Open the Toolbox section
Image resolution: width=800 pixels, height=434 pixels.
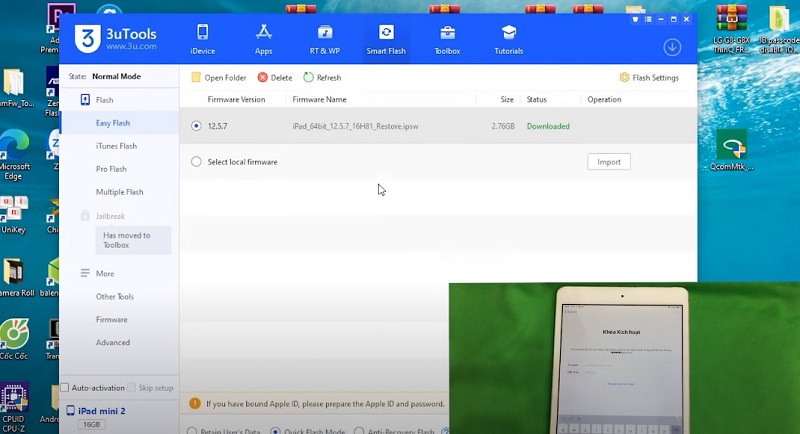[447, 39]
